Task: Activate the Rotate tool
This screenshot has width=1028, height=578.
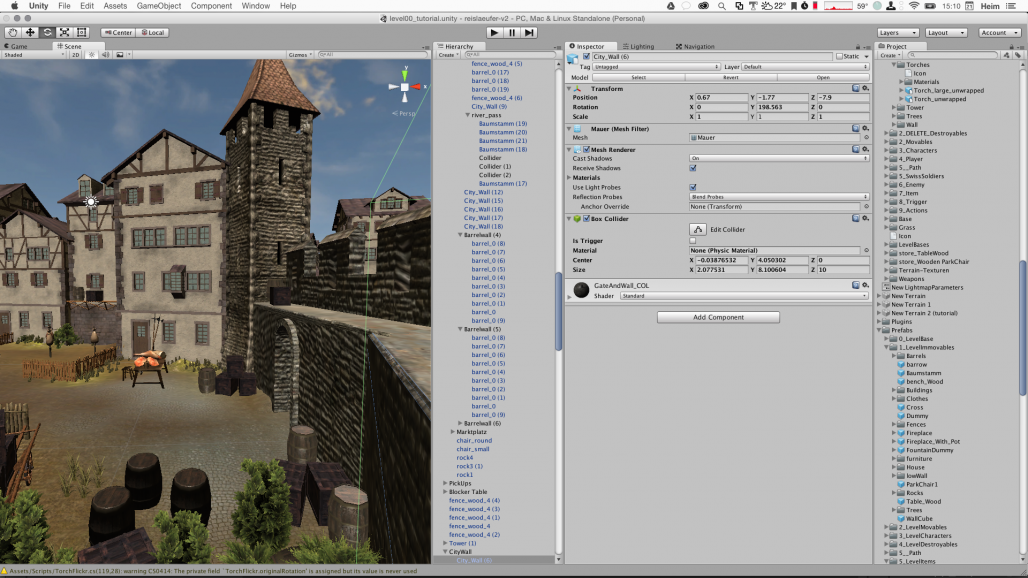Action: coord(47,32)
